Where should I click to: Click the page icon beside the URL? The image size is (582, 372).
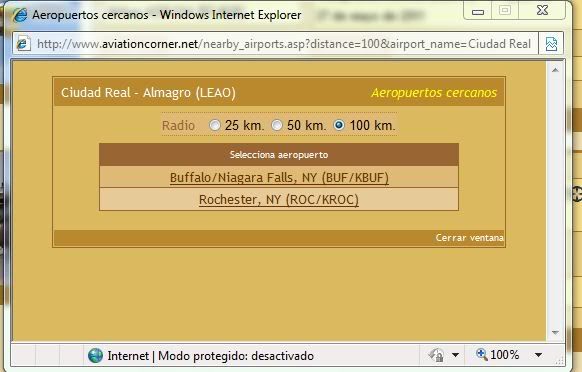click(23, 44)
